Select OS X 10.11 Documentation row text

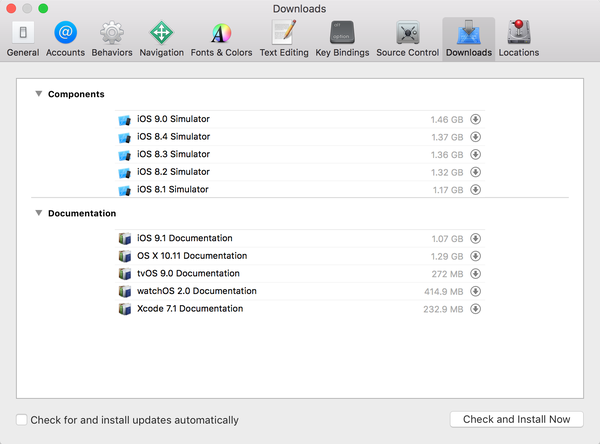[192, 256]
